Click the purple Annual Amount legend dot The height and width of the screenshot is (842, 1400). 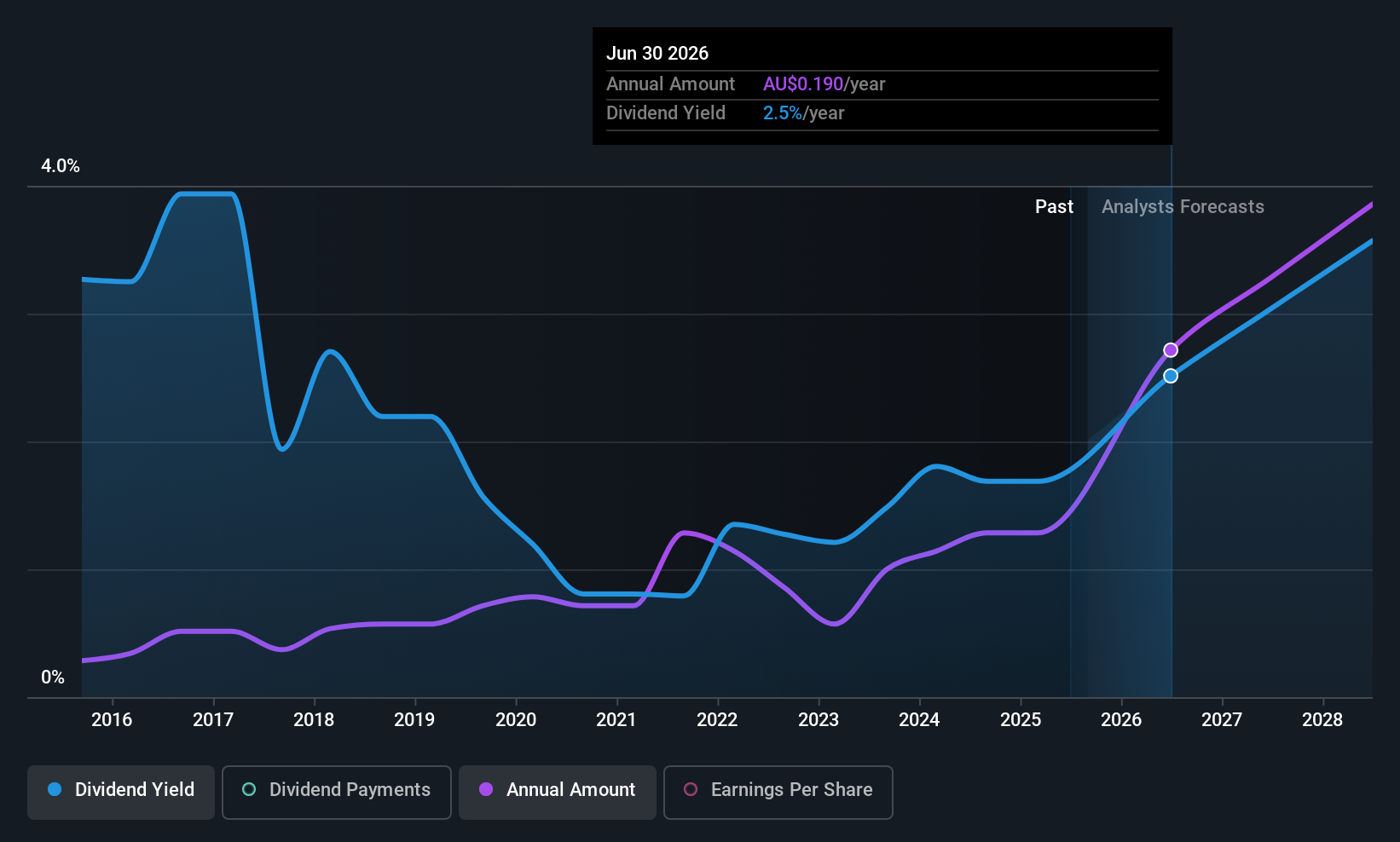486,789
